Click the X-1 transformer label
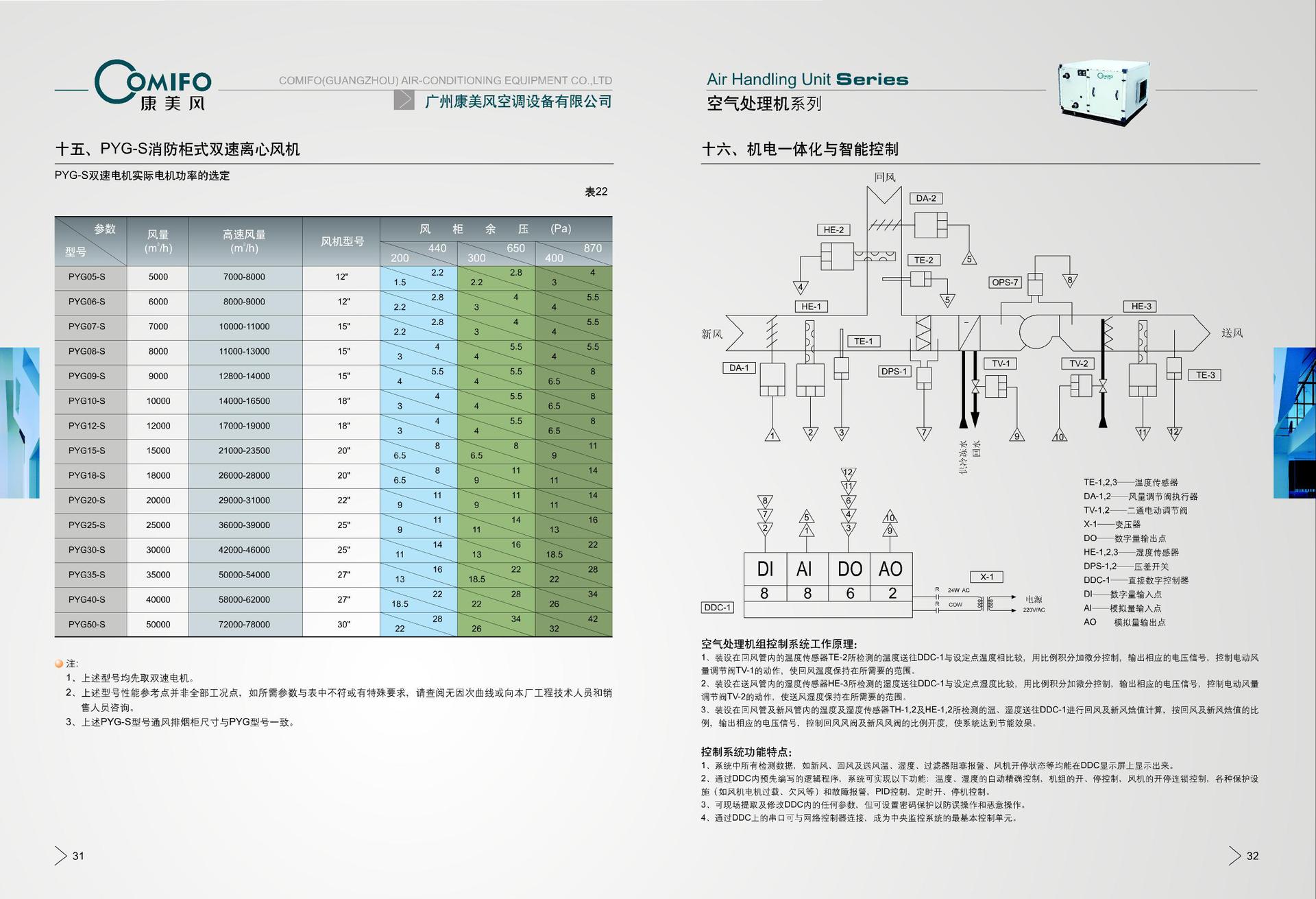The image size is (1316, 899). [986, 577]
